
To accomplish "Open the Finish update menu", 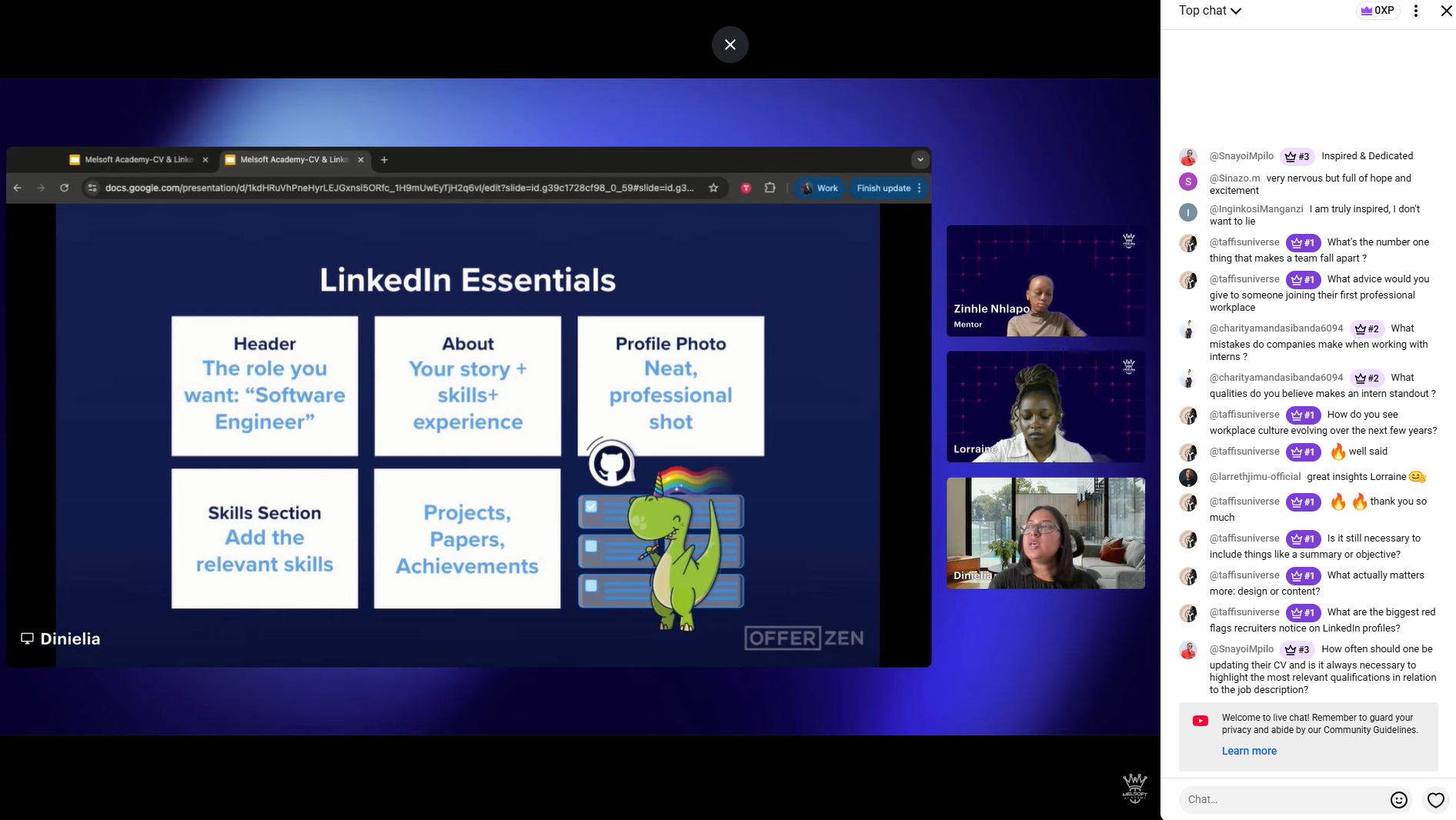I will pyautogui.click(x=888, y=188).
